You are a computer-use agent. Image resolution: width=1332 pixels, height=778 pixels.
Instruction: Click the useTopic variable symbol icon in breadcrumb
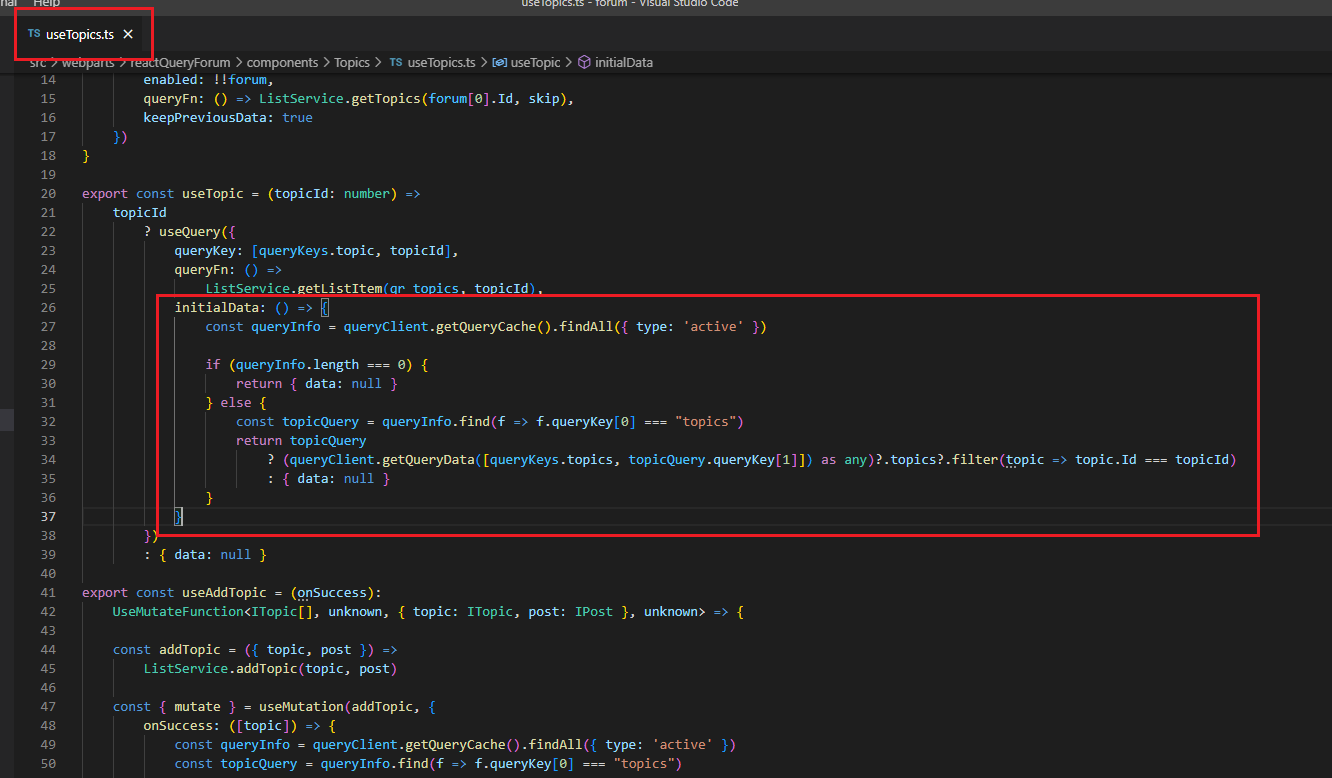point(499,62)
